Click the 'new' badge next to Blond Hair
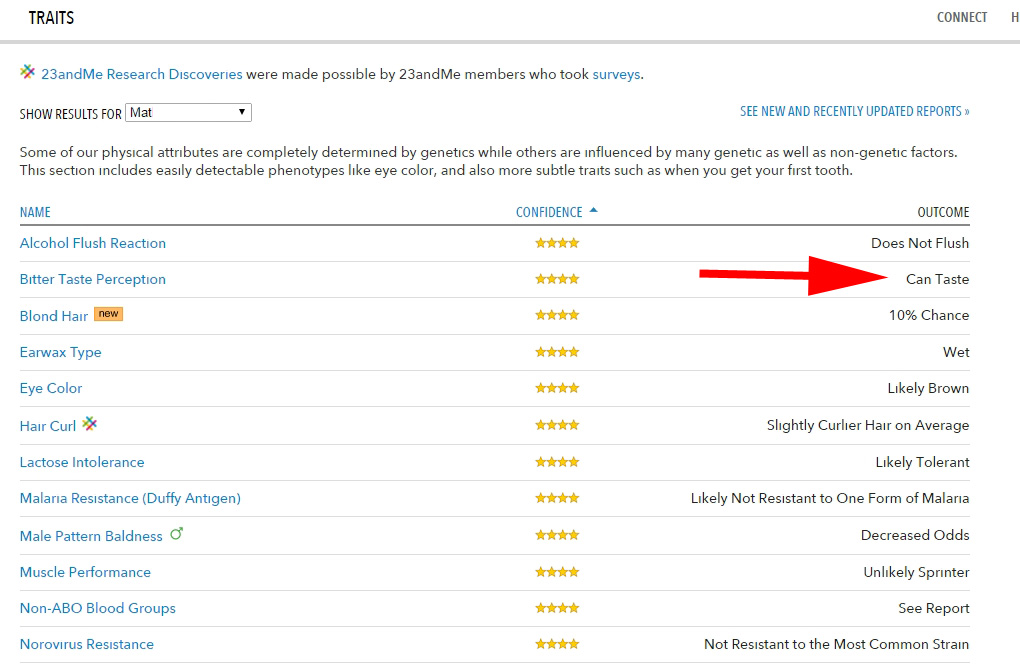This screenshot has height=665, width=1020. [109, 314]
